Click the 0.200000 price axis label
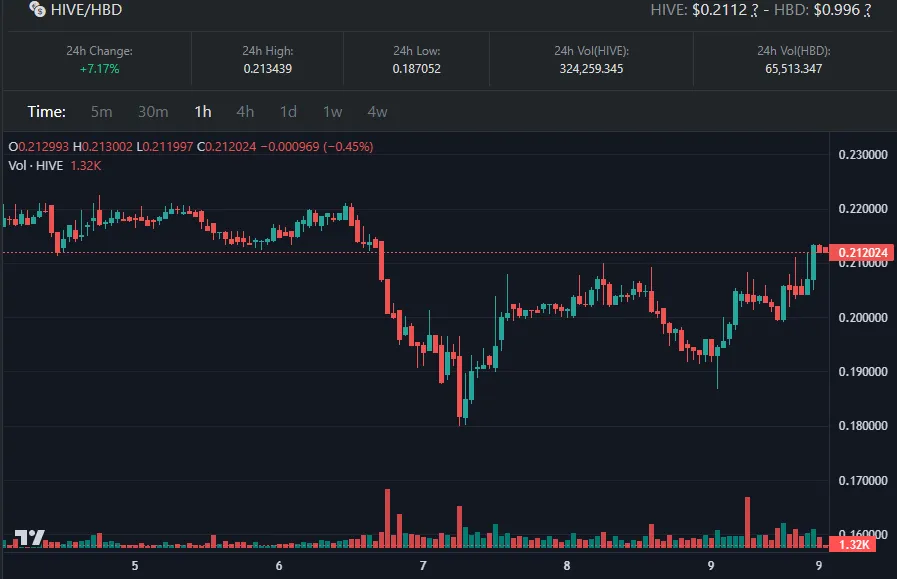 (x=863, y=318)
